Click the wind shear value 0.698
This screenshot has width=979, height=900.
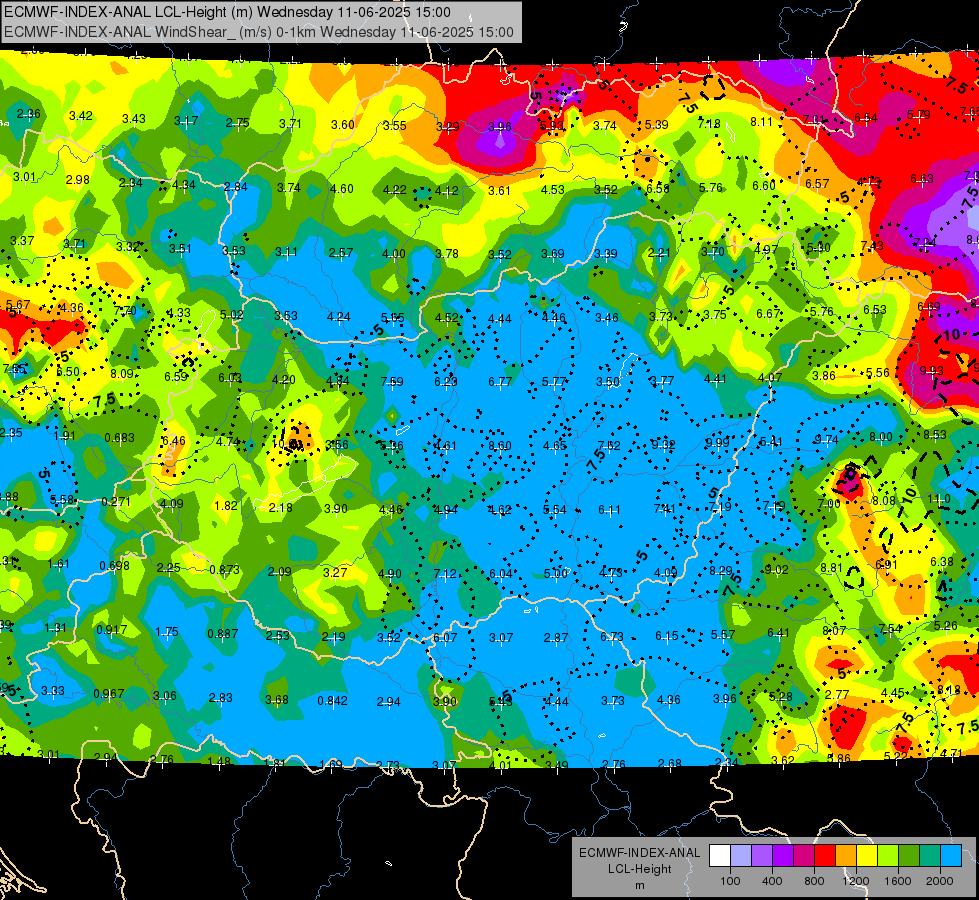click(115, 566)
